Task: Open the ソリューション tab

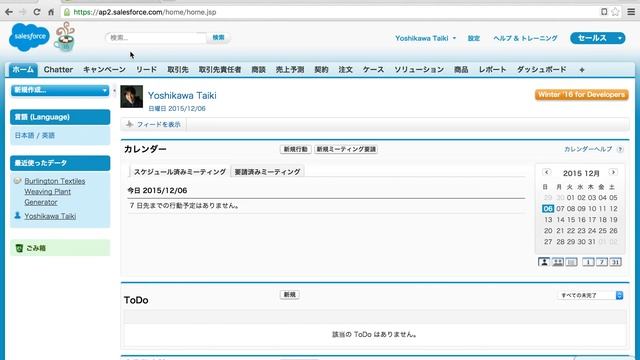Action: 419,70
